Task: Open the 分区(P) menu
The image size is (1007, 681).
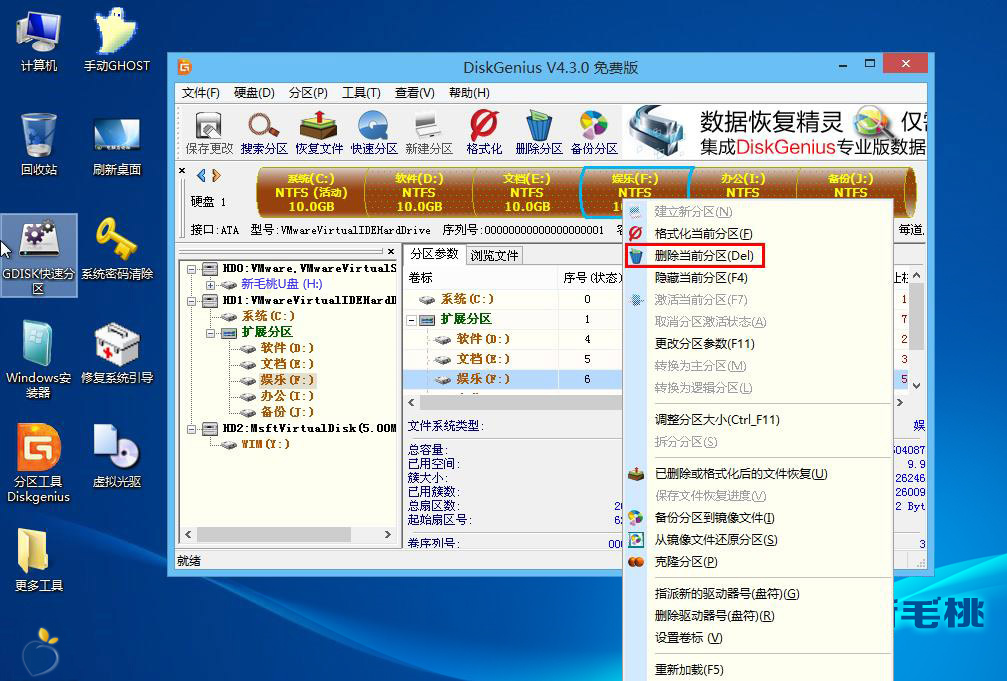Action: pos(308,93)
